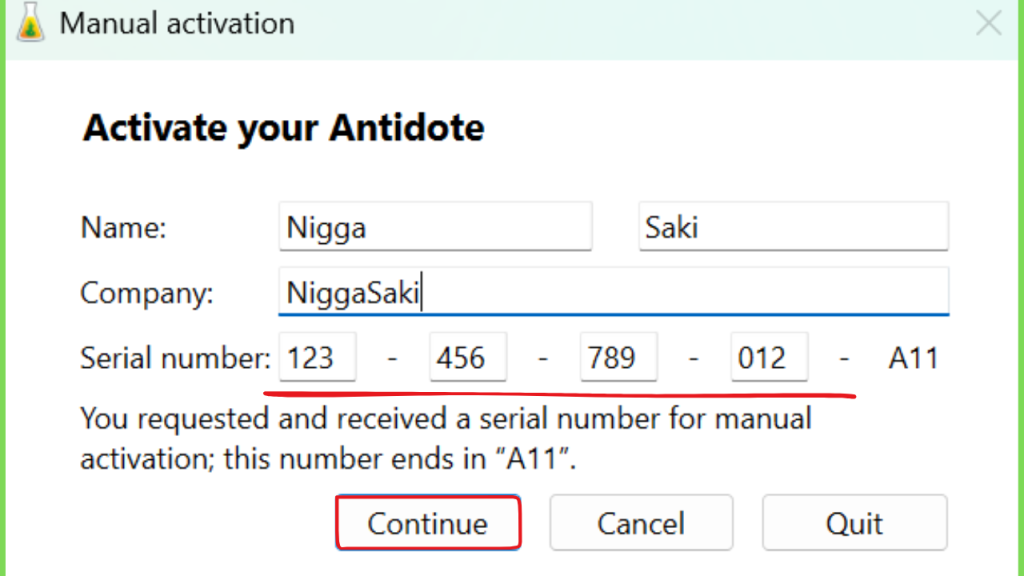The width and height of the screenshot is (1024, 576).
Task: Click the Name: label
Action: pyautogui.click(x=123, y=228)
